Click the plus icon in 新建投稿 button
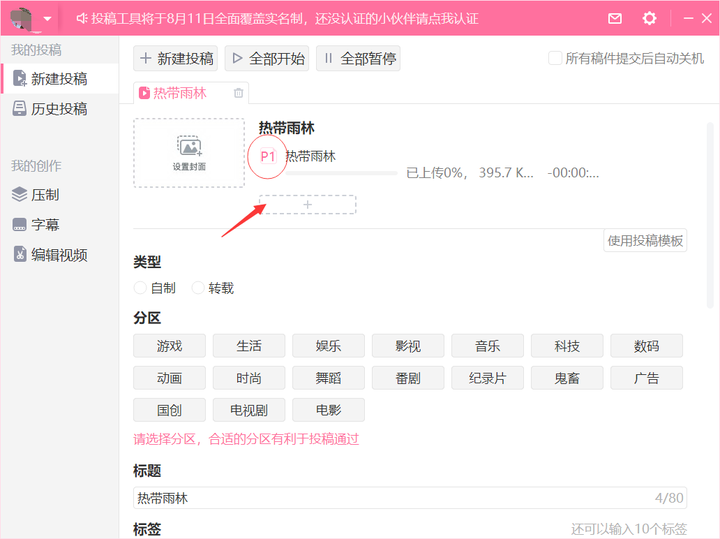Image resolution: width=720 pixels, height=539 pixels. pos(146,58)
